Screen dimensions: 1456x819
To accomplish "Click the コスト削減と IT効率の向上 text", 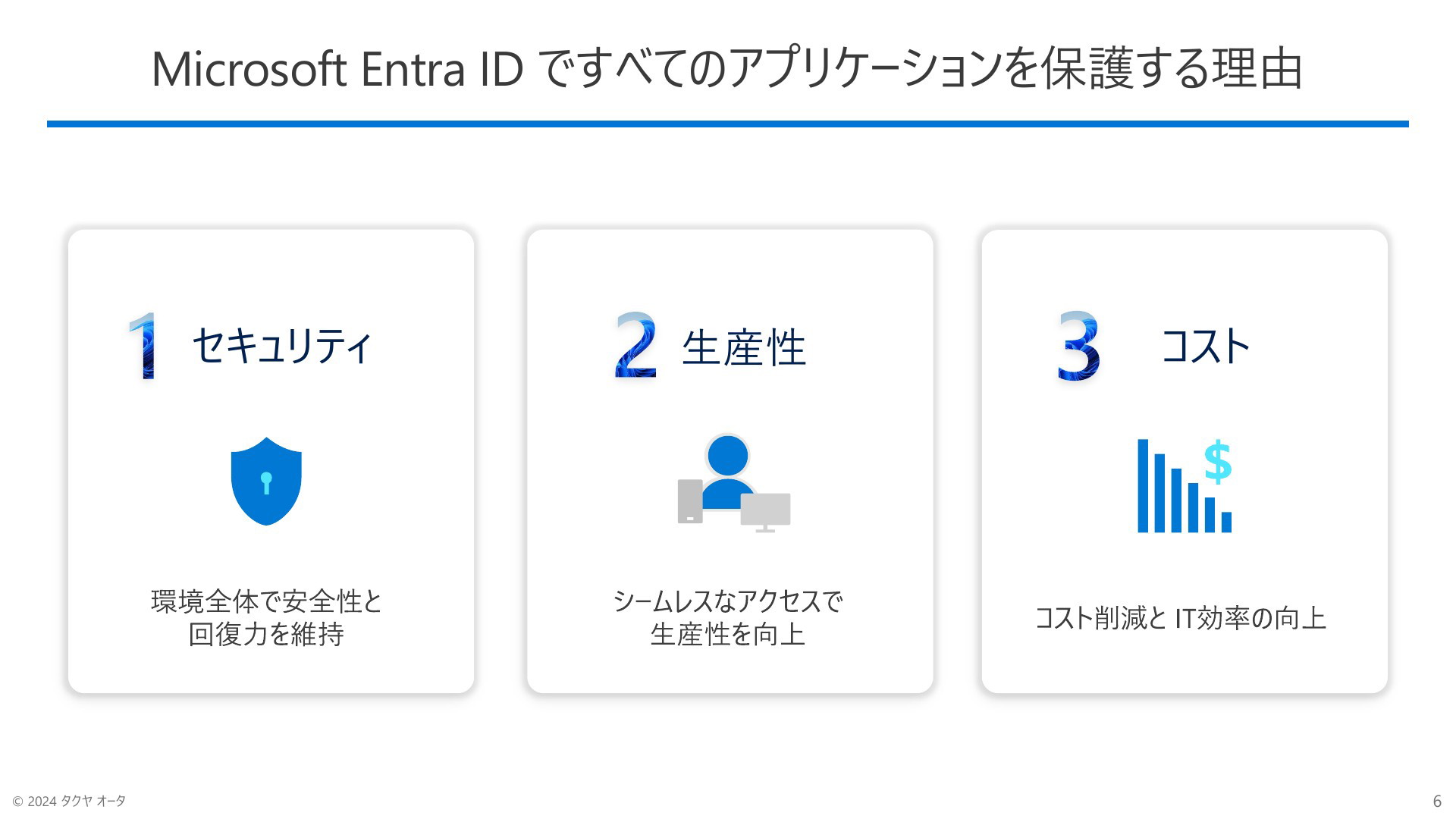I will (x=1181, y=618).
